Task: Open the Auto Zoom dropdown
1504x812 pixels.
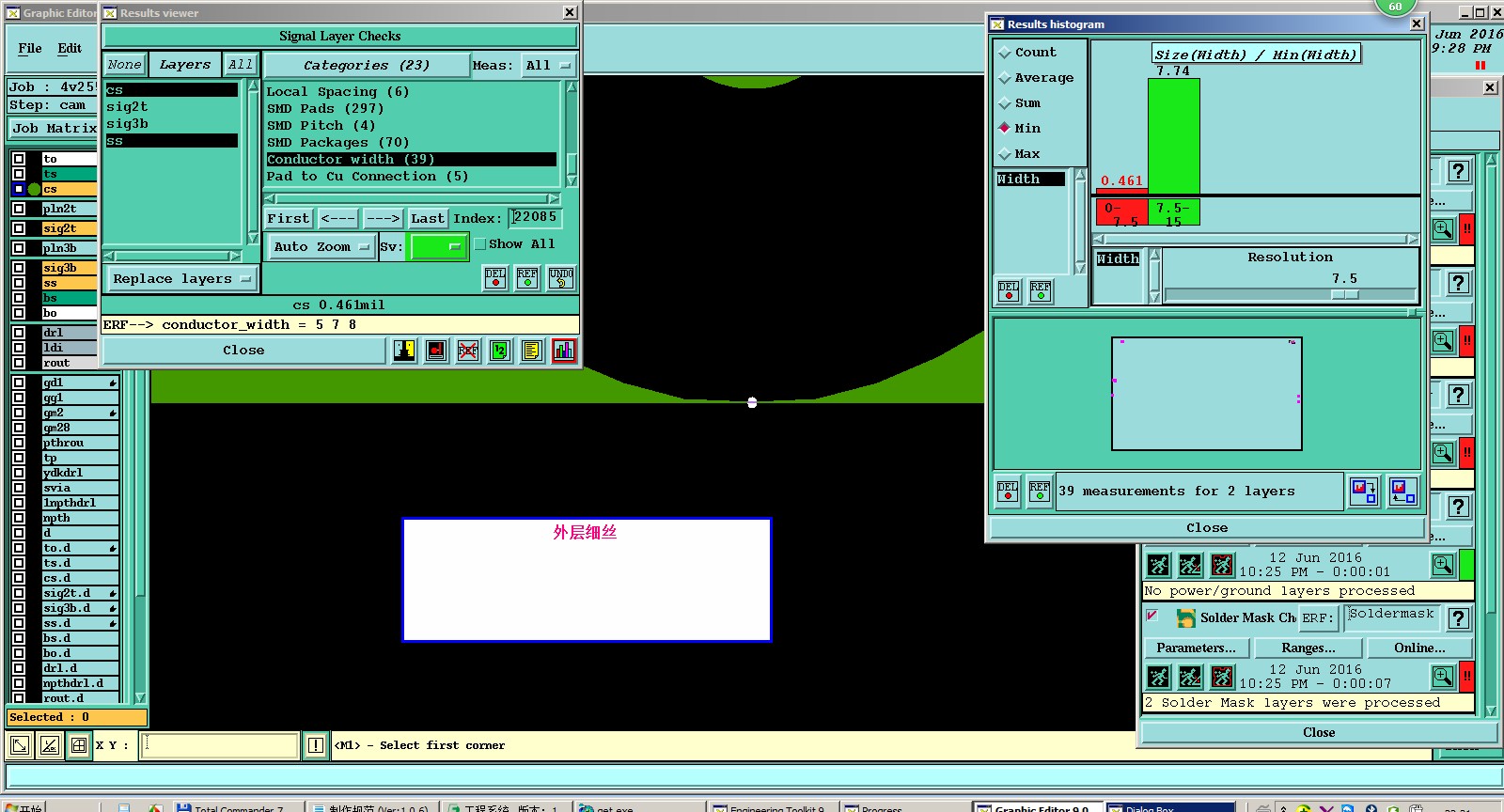Action: [321, 246]
